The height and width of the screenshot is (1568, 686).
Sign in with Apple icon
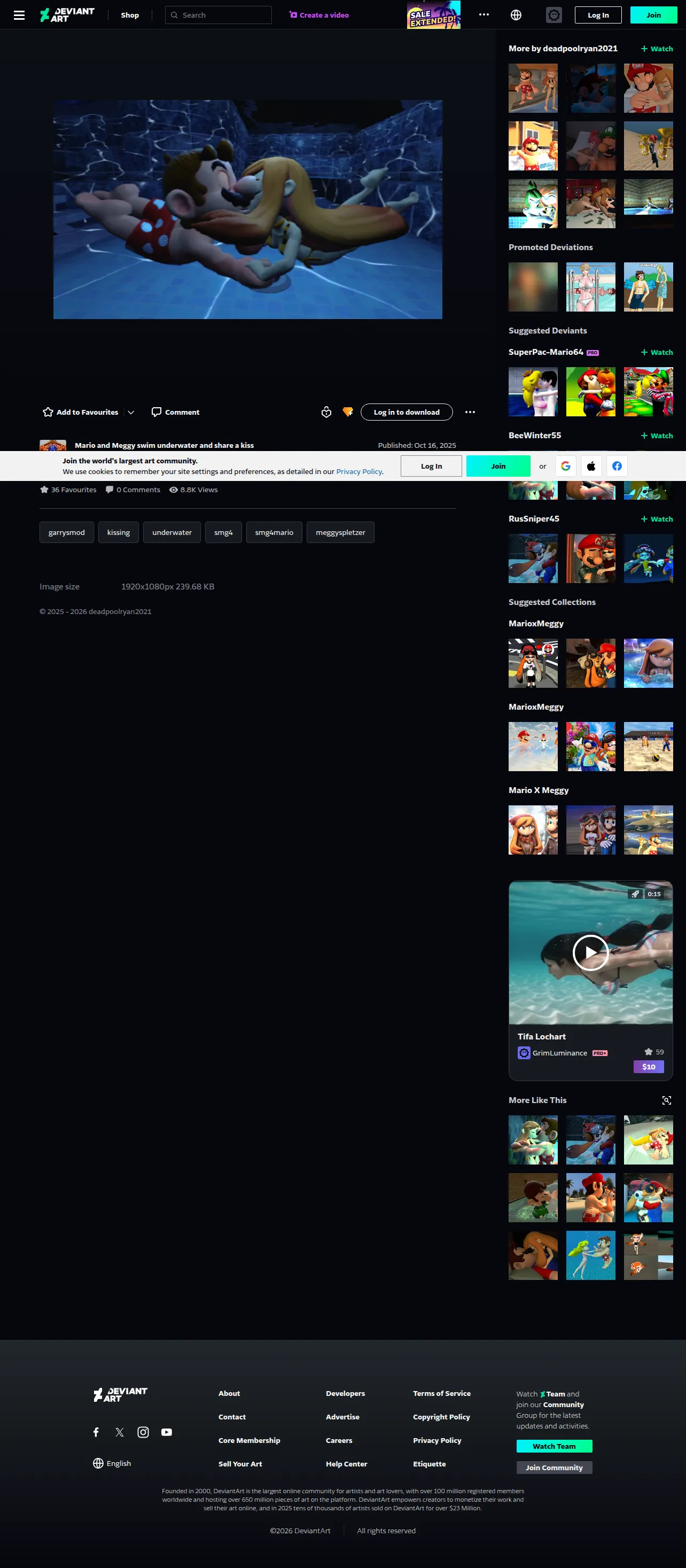tap(591, 466)
